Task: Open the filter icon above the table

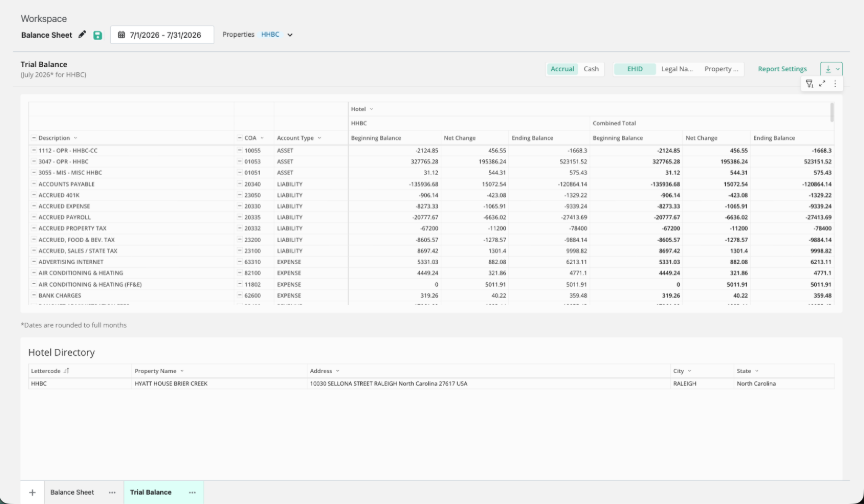Action: click(x=809, y=84)
